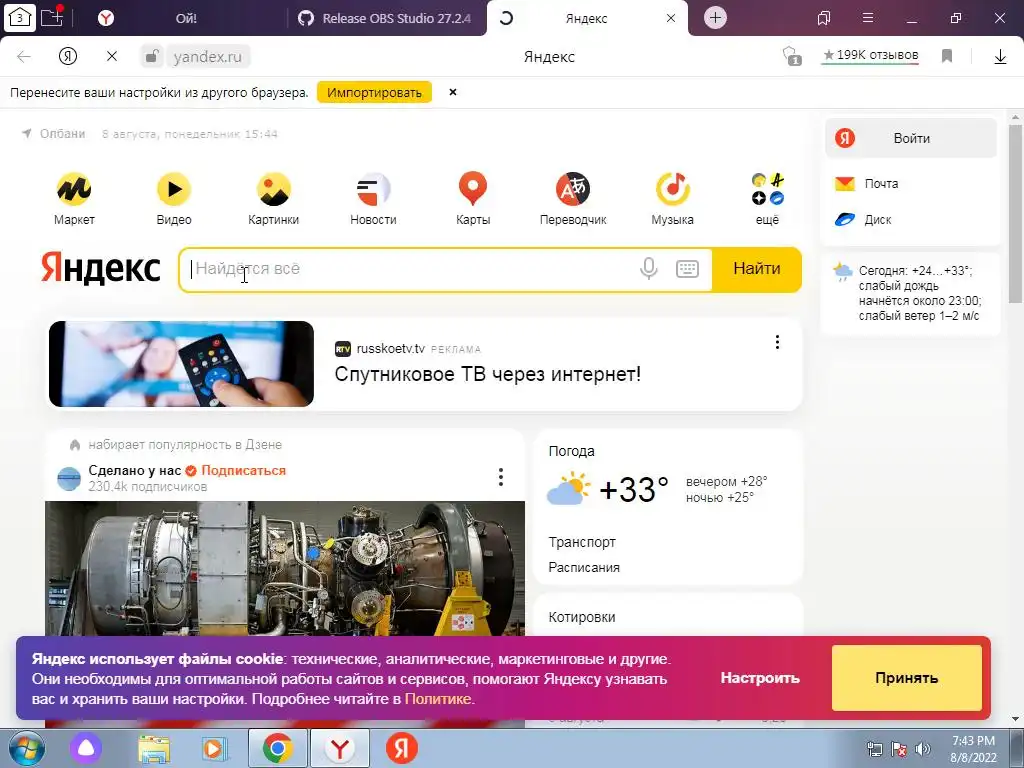
Task: Launch Alice assistant purple taskbar icon
Action: (86, 748)
